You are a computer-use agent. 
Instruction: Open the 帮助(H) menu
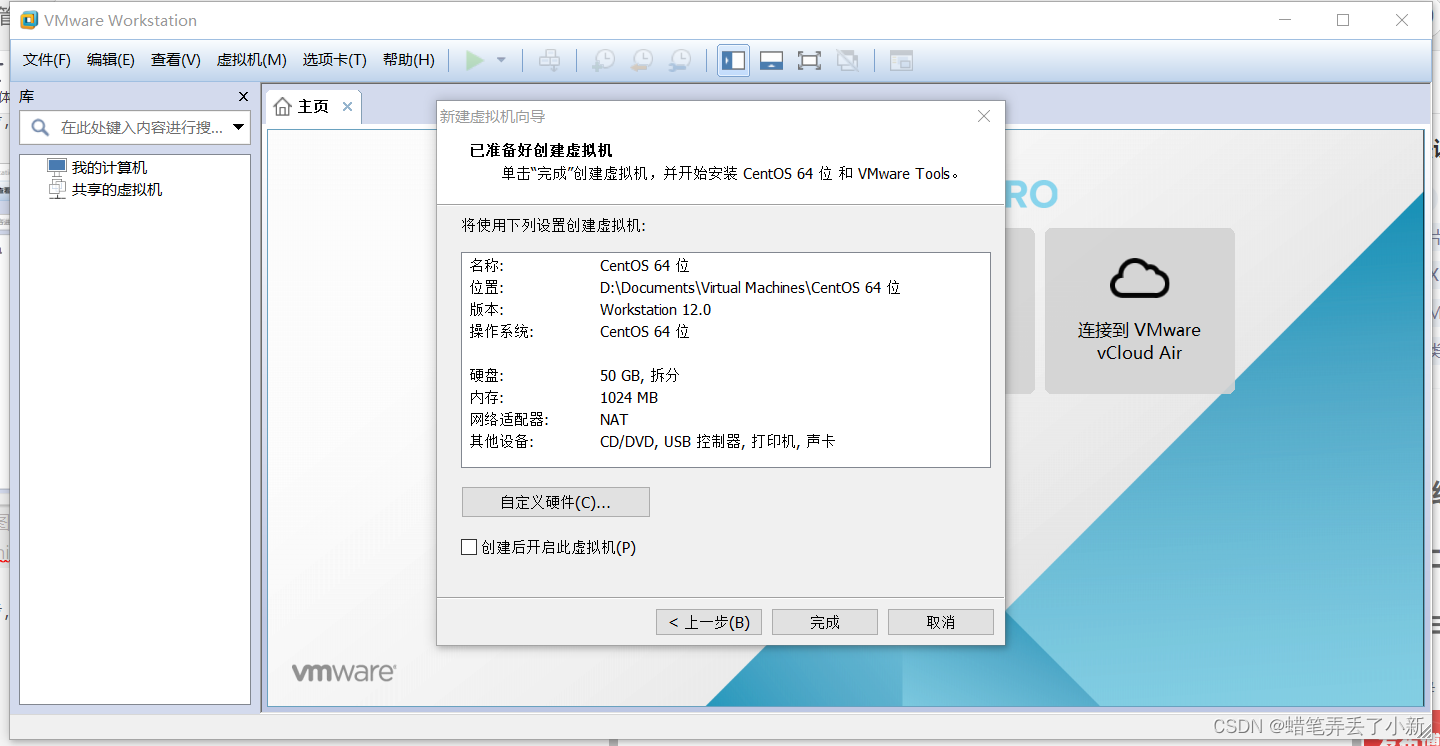tap(409, 60)
